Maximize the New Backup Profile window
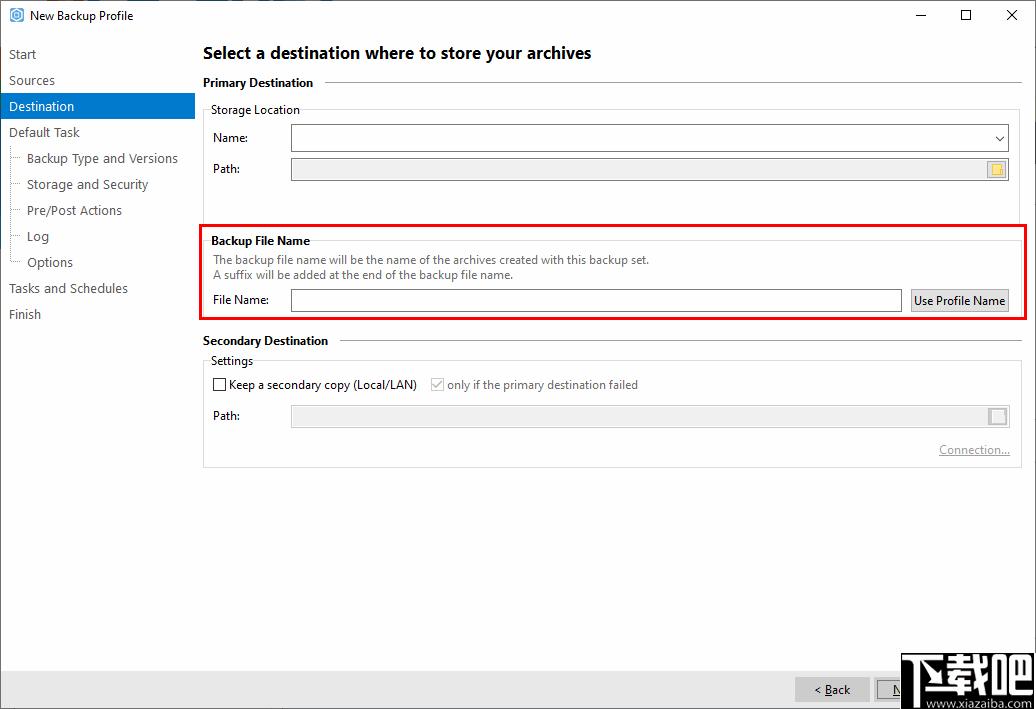1036x709 pixels. click(x=966, y=15)
